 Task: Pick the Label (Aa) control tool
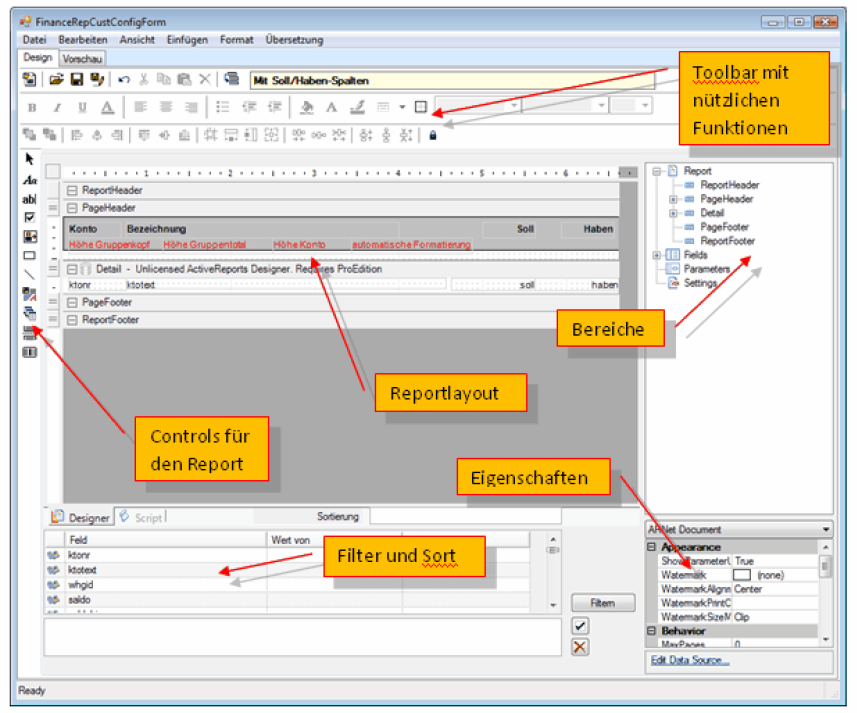click(29, 179)
